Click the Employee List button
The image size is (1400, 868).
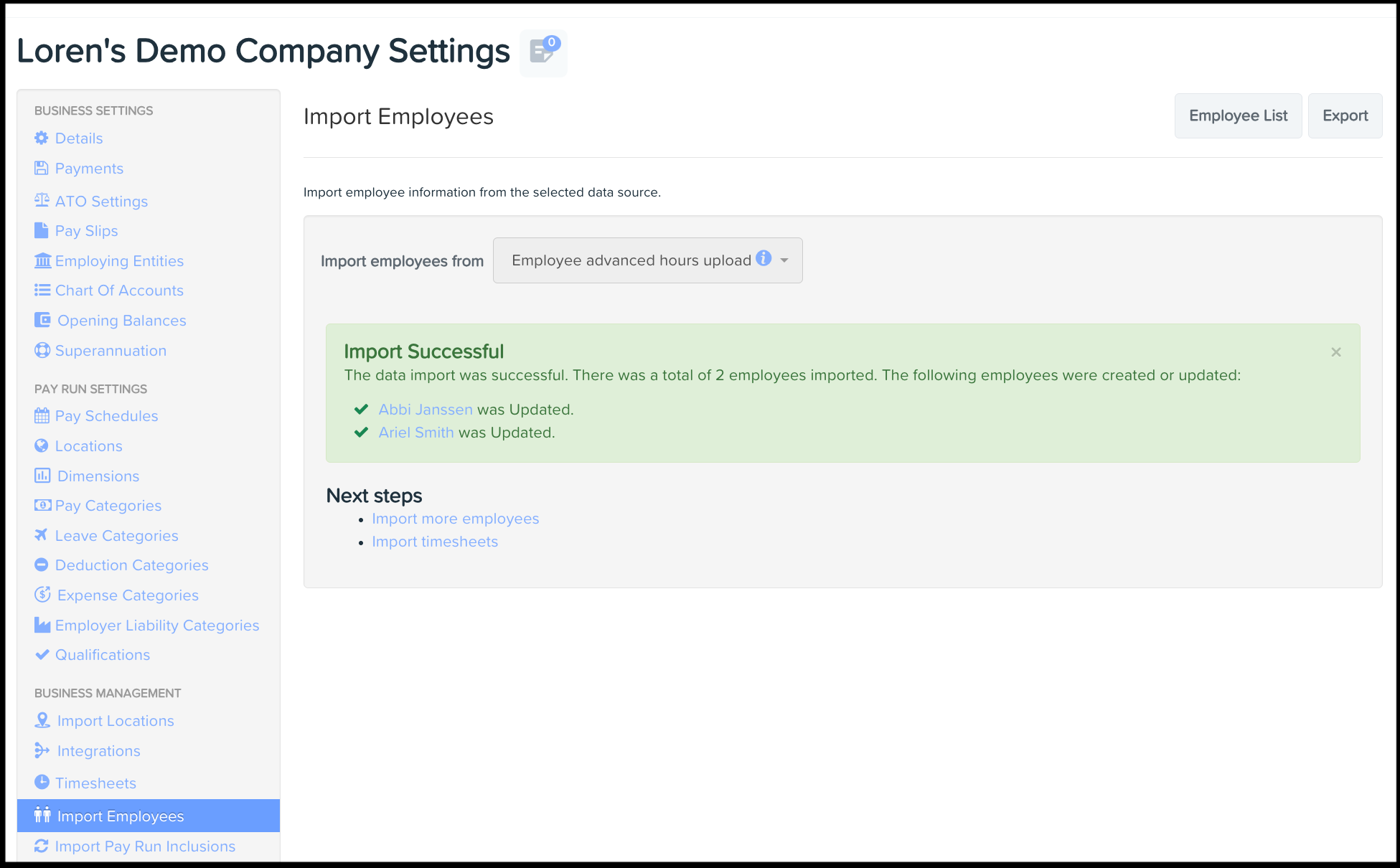[x=1237, y=115]
